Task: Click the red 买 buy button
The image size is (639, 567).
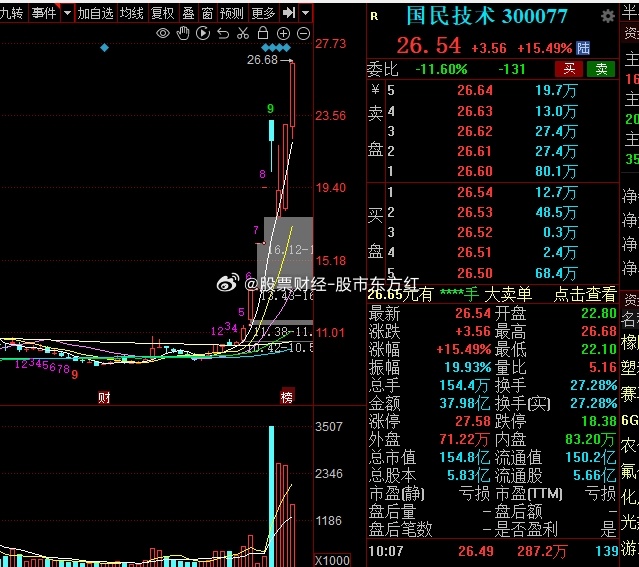Action: tap(569, 69)
